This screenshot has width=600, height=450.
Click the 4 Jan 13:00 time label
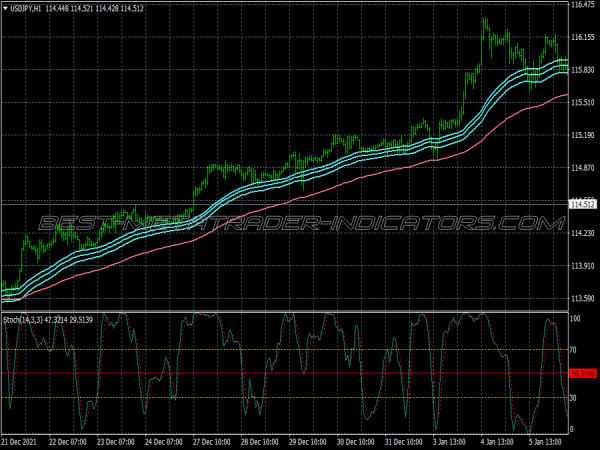(x=497, y=442)
